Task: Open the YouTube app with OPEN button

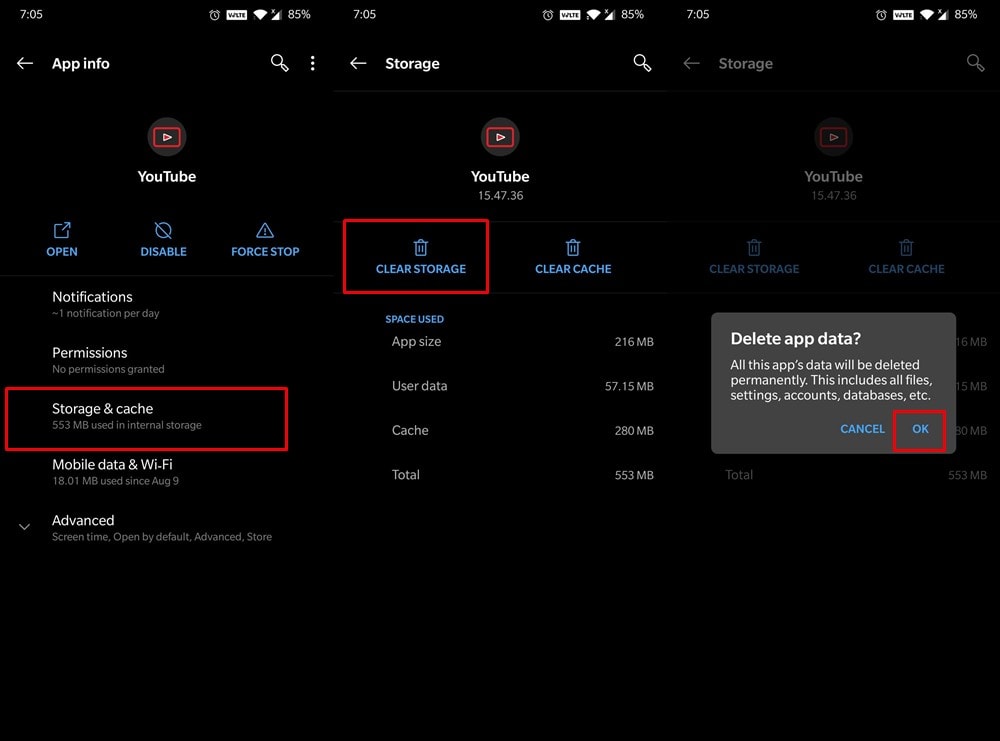Action: [62, 240]
